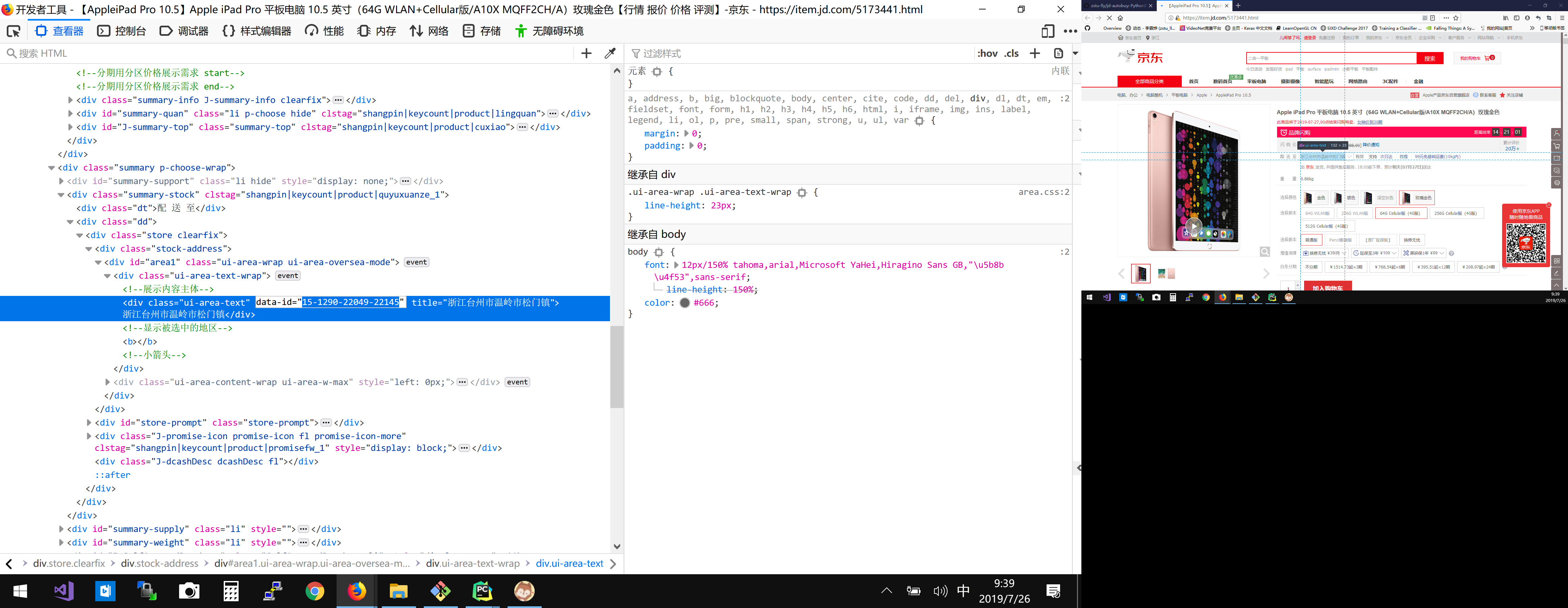Expand the summary-supply div node
Image resolution: width=1568 pixels, height=608 pixels.
point(61,529)
